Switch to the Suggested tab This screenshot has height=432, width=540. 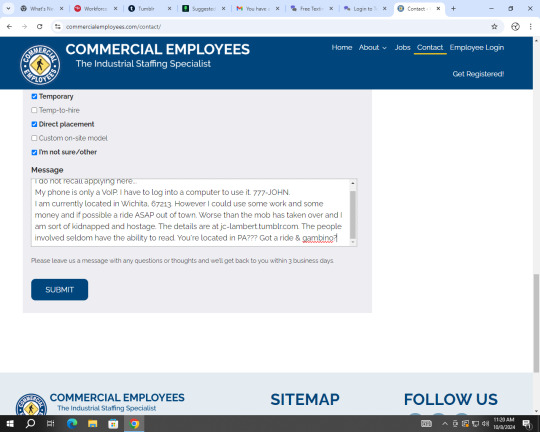click(x=204, y=9)
